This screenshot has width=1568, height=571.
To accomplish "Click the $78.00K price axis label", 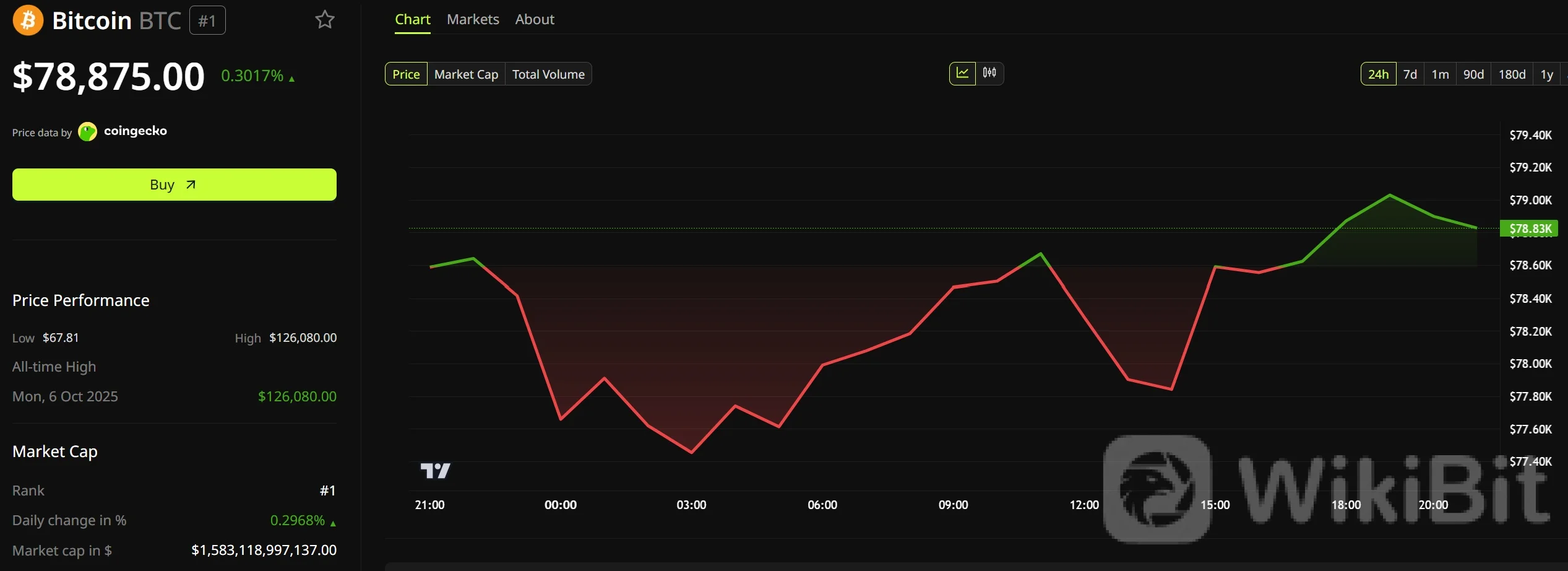I will click(1531, 364).
